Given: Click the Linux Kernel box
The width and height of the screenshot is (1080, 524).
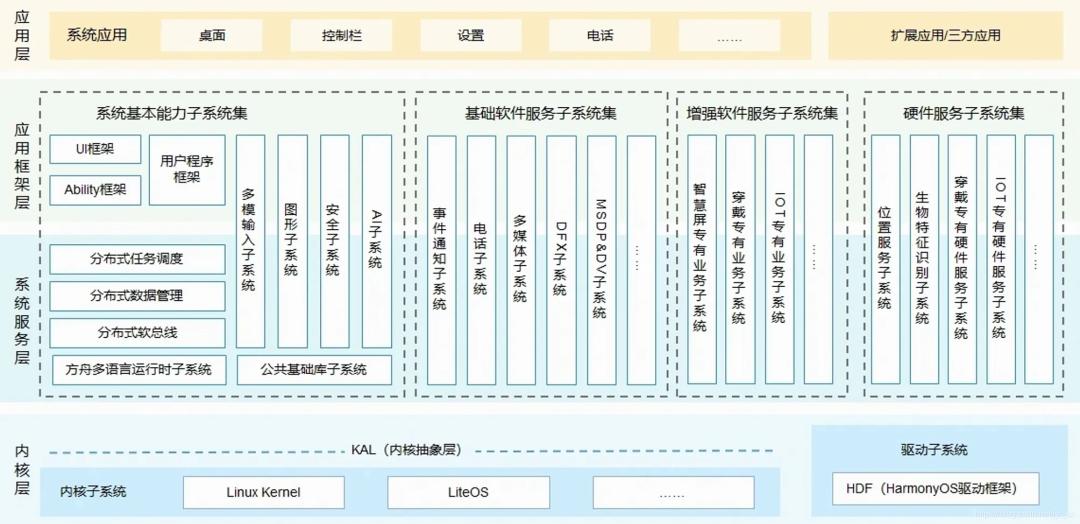Looking at the screenshot, I should [x=263, y=492].
